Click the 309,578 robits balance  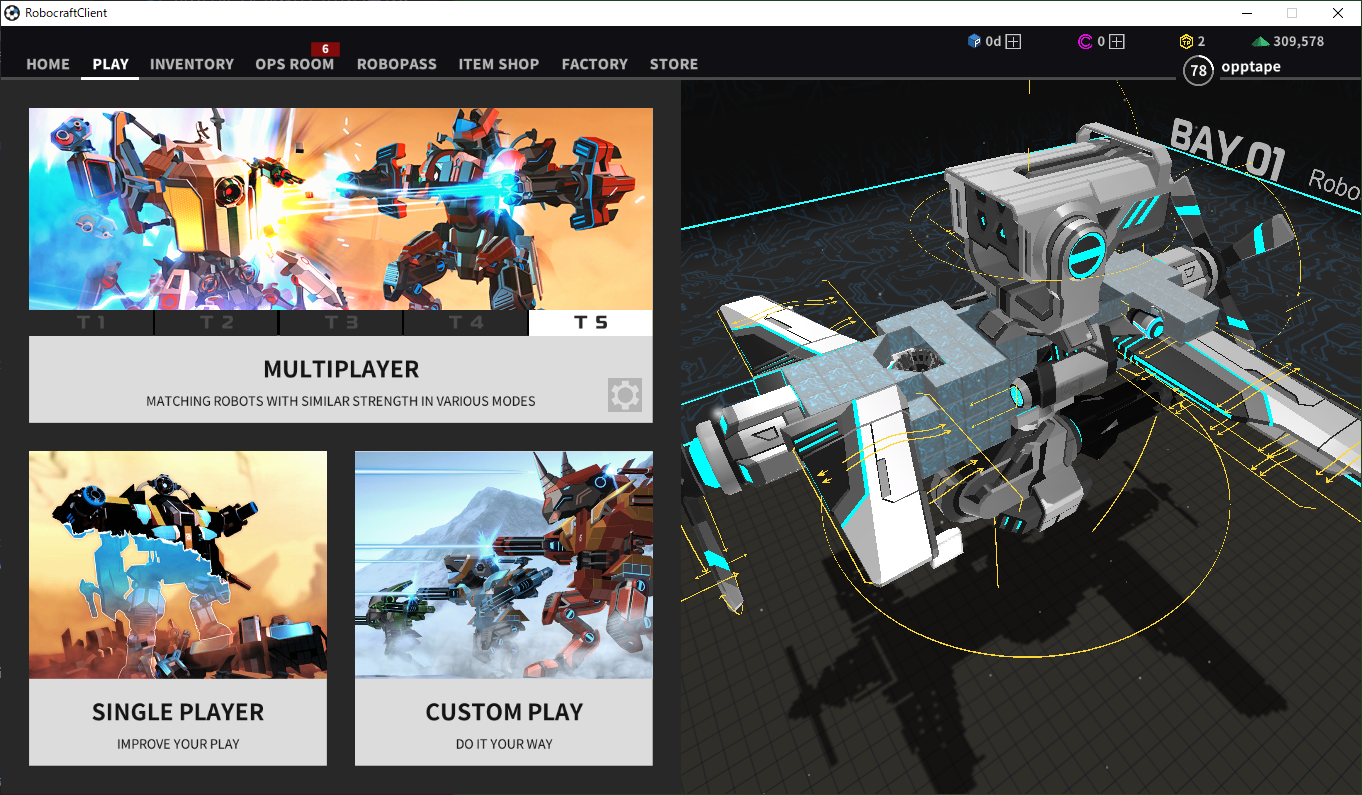(x=1299, y=42)
